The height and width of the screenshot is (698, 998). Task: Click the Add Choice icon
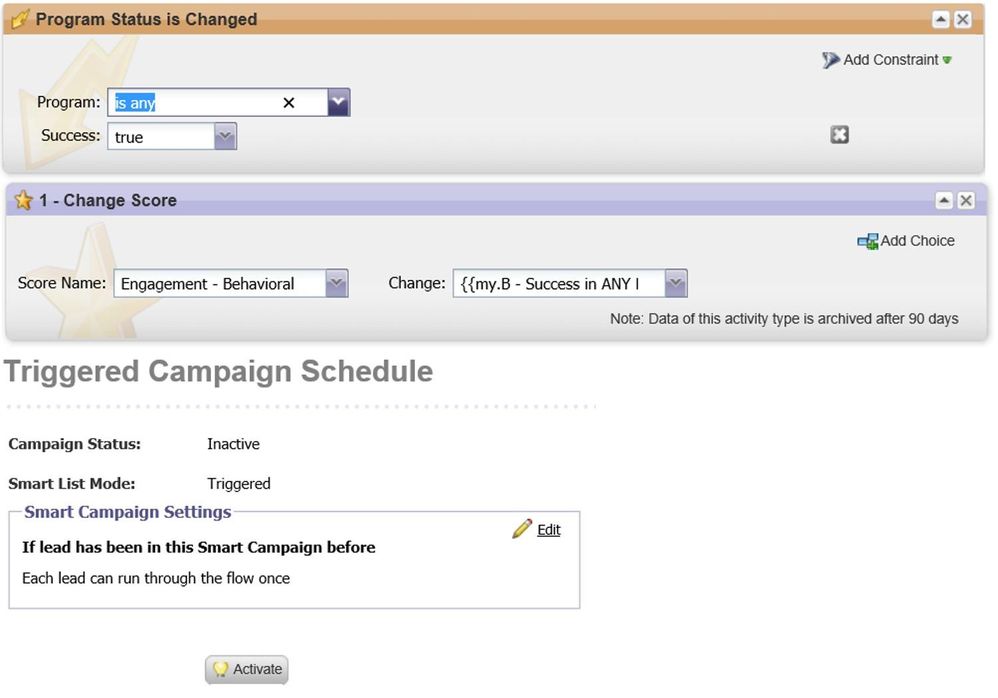point(868,241)
